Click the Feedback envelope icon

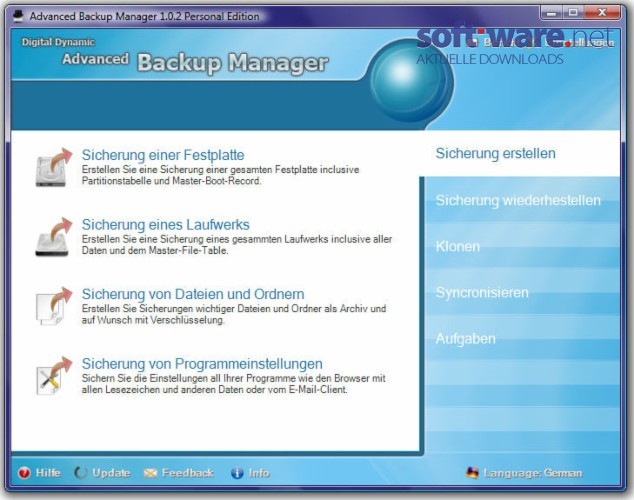coord(150,473)
